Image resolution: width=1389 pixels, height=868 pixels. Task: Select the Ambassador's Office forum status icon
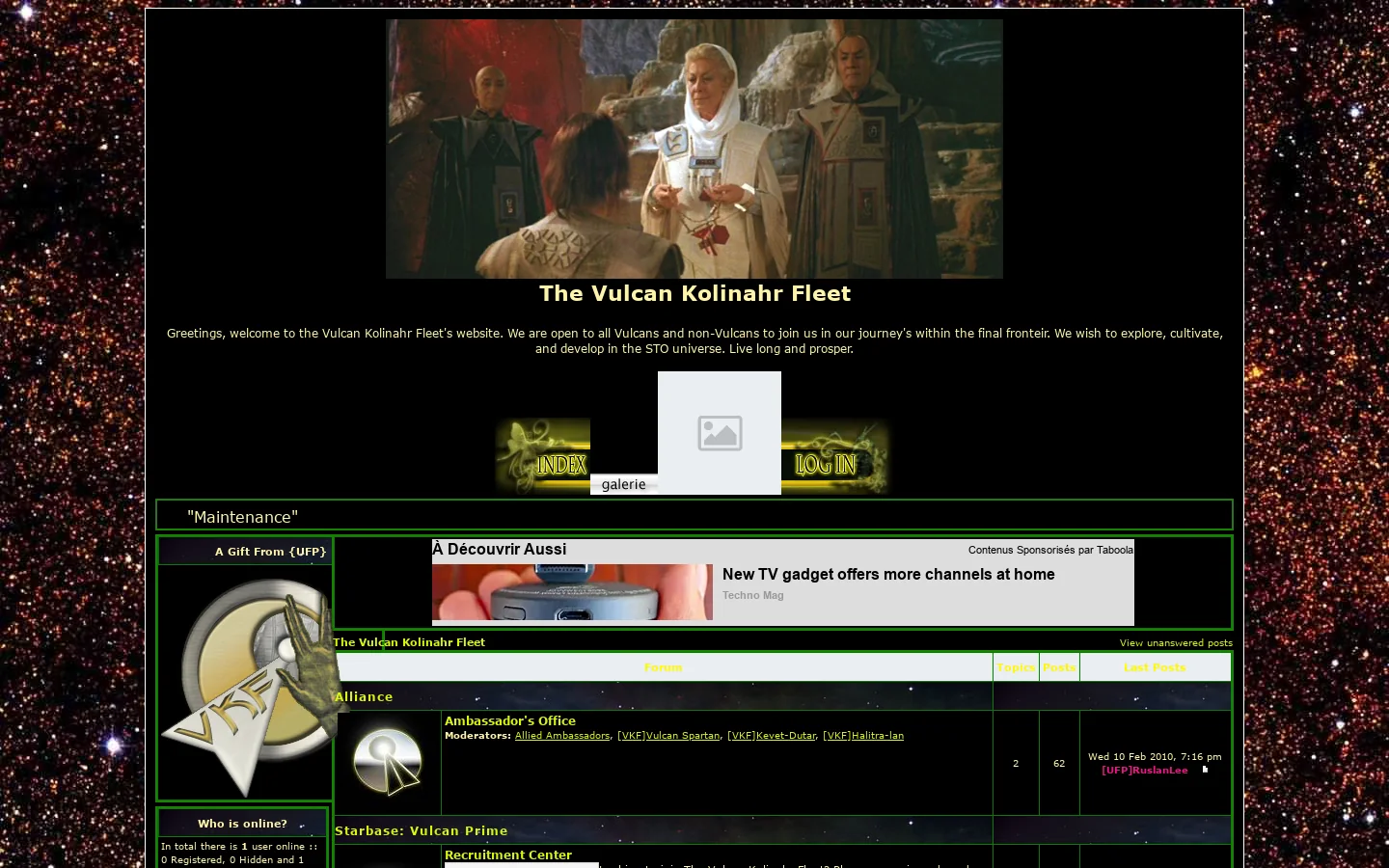(388, 762)
